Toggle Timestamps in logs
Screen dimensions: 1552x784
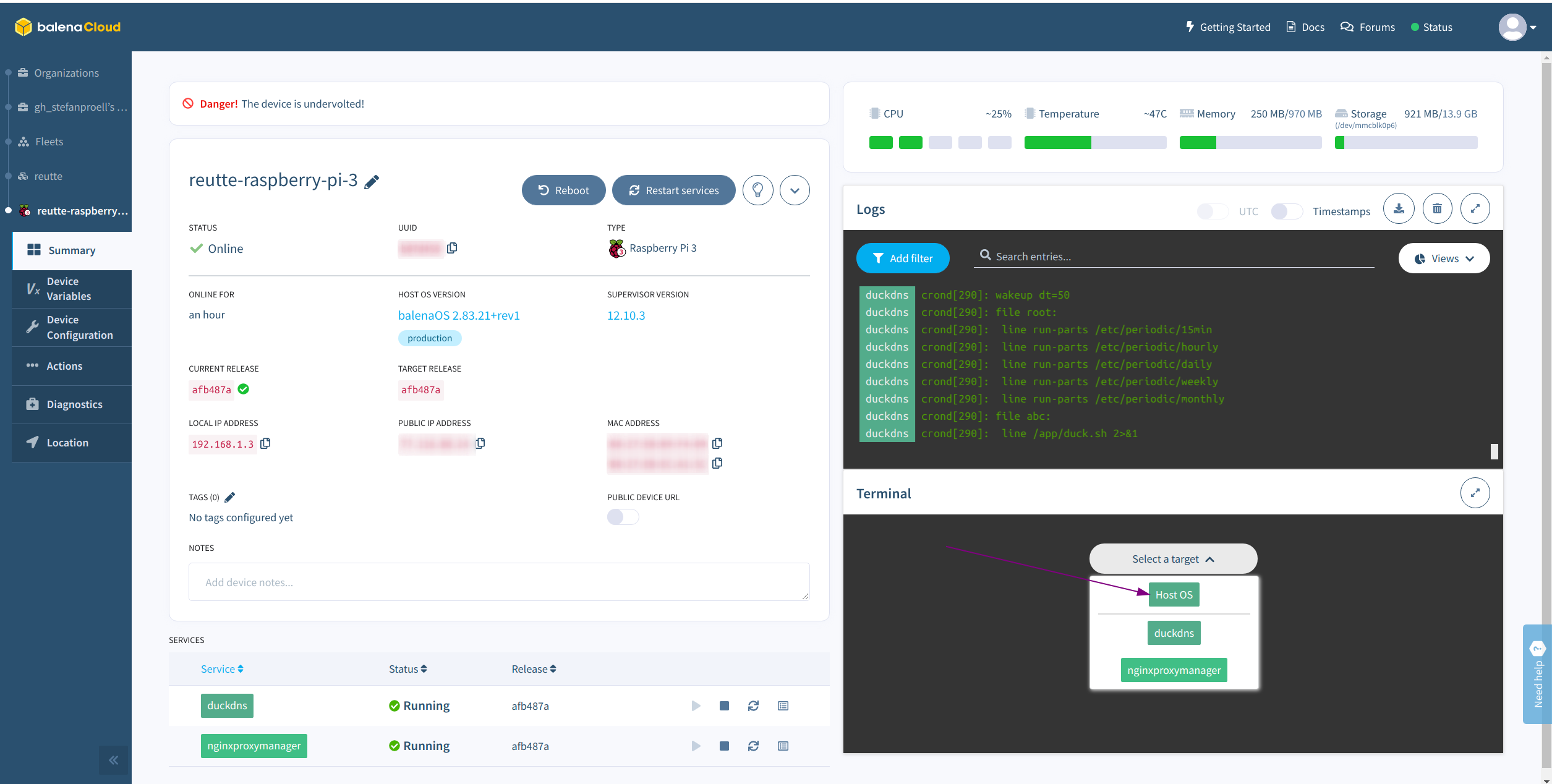pos(1287,211)
